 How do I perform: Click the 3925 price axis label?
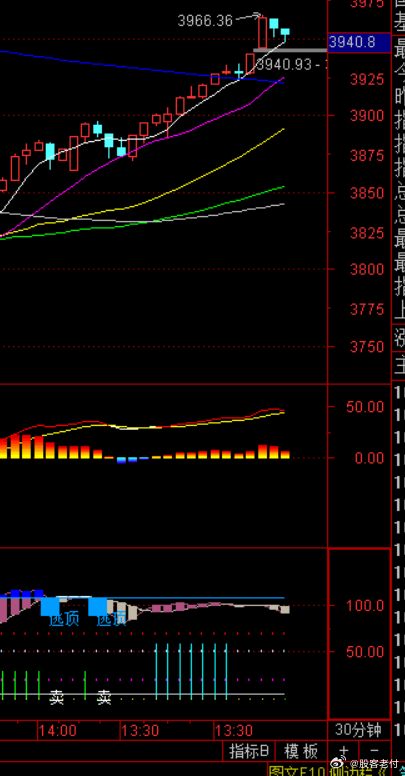coord(367,79)
